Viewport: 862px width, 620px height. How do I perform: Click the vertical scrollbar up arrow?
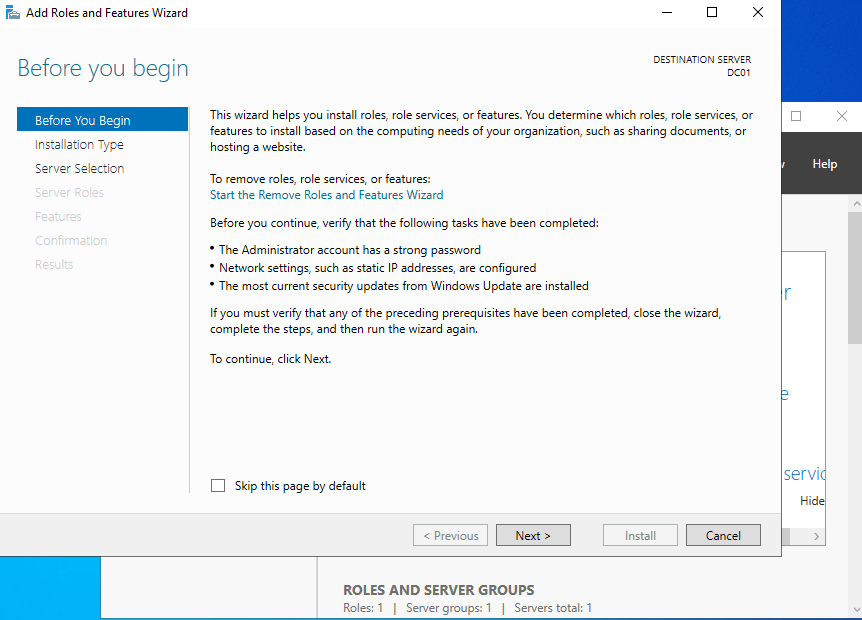click(x=854, y=204)
